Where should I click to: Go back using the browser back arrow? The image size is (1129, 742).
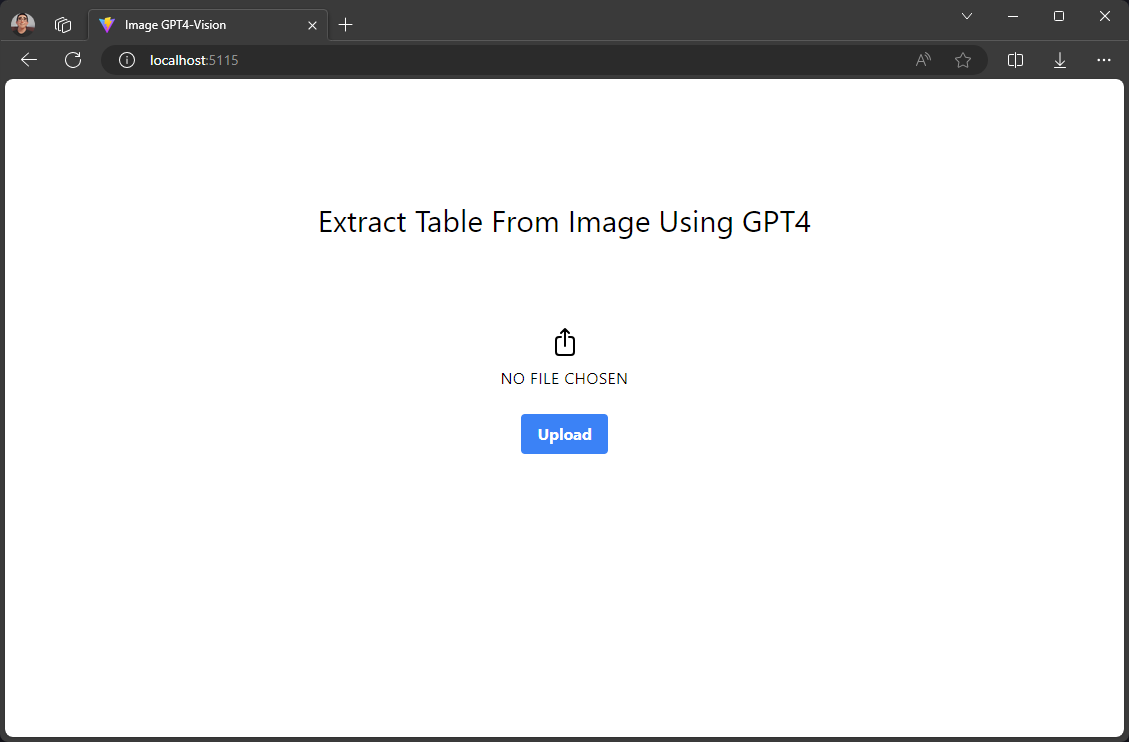click(29, 60)
